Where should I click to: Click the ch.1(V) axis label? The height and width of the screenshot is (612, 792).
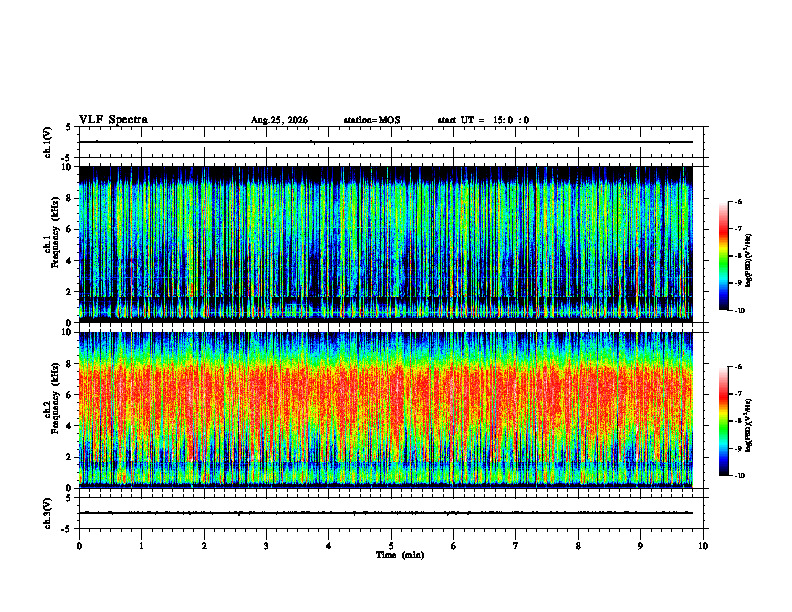click(x=48, y=142)
